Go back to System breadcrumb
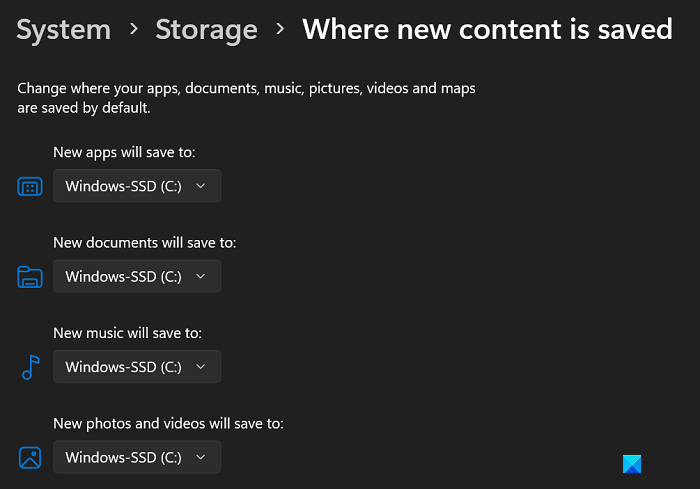Image resolution: width=700 pixels, height=489 pixels. click(64, 30)
